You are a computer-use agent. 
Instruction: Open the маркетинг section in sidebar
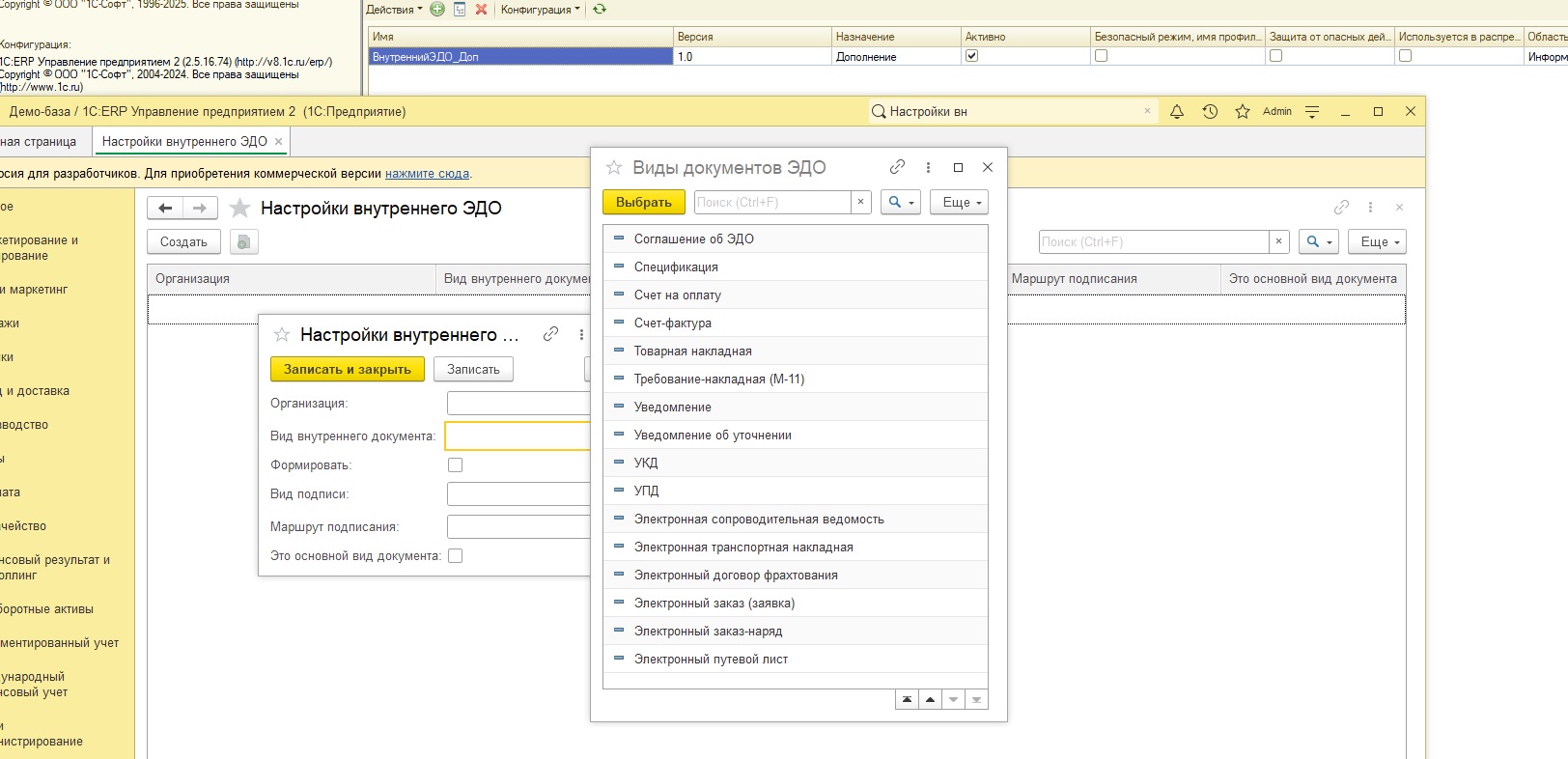34,290
